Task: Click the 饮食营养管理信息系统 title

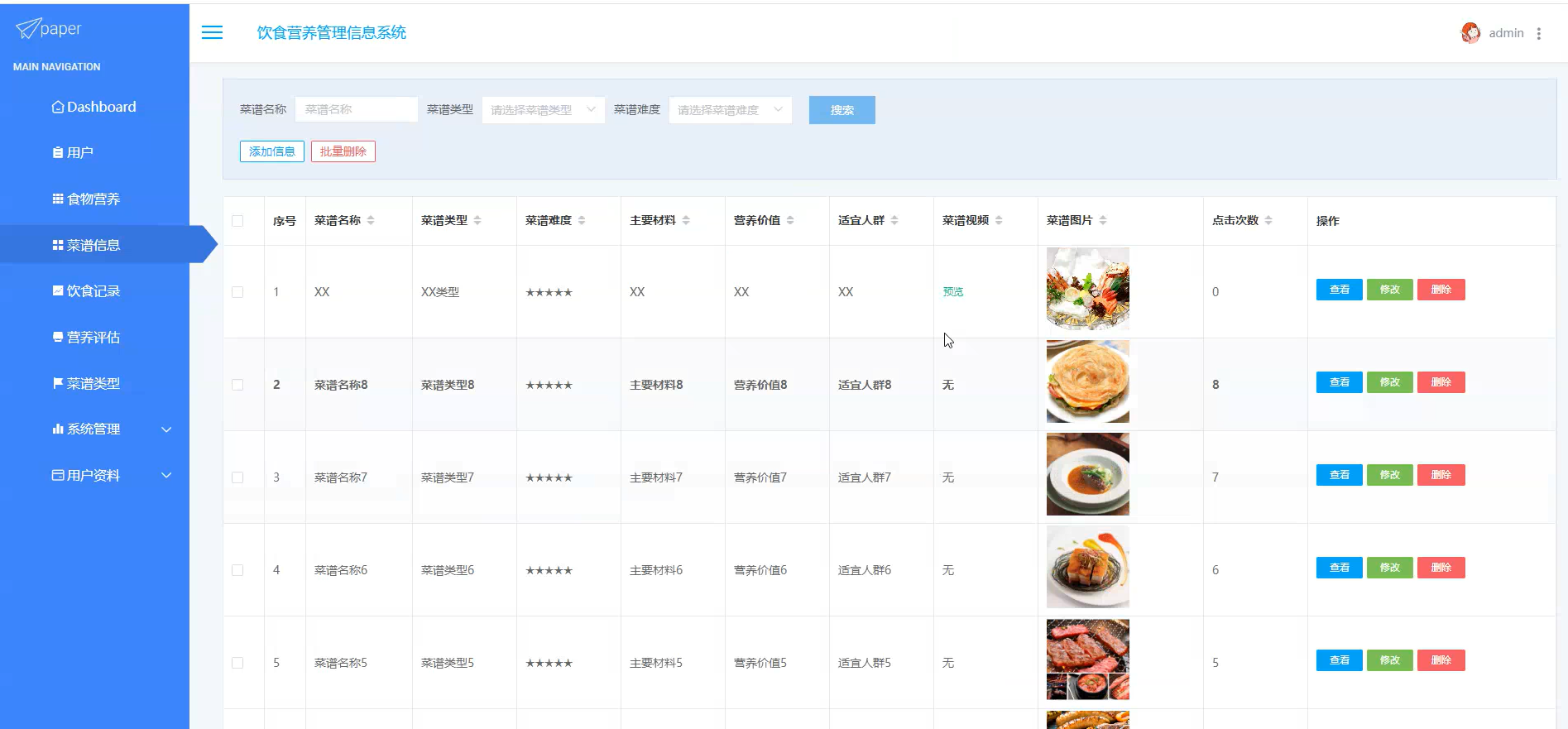Action: click(331, 32)
